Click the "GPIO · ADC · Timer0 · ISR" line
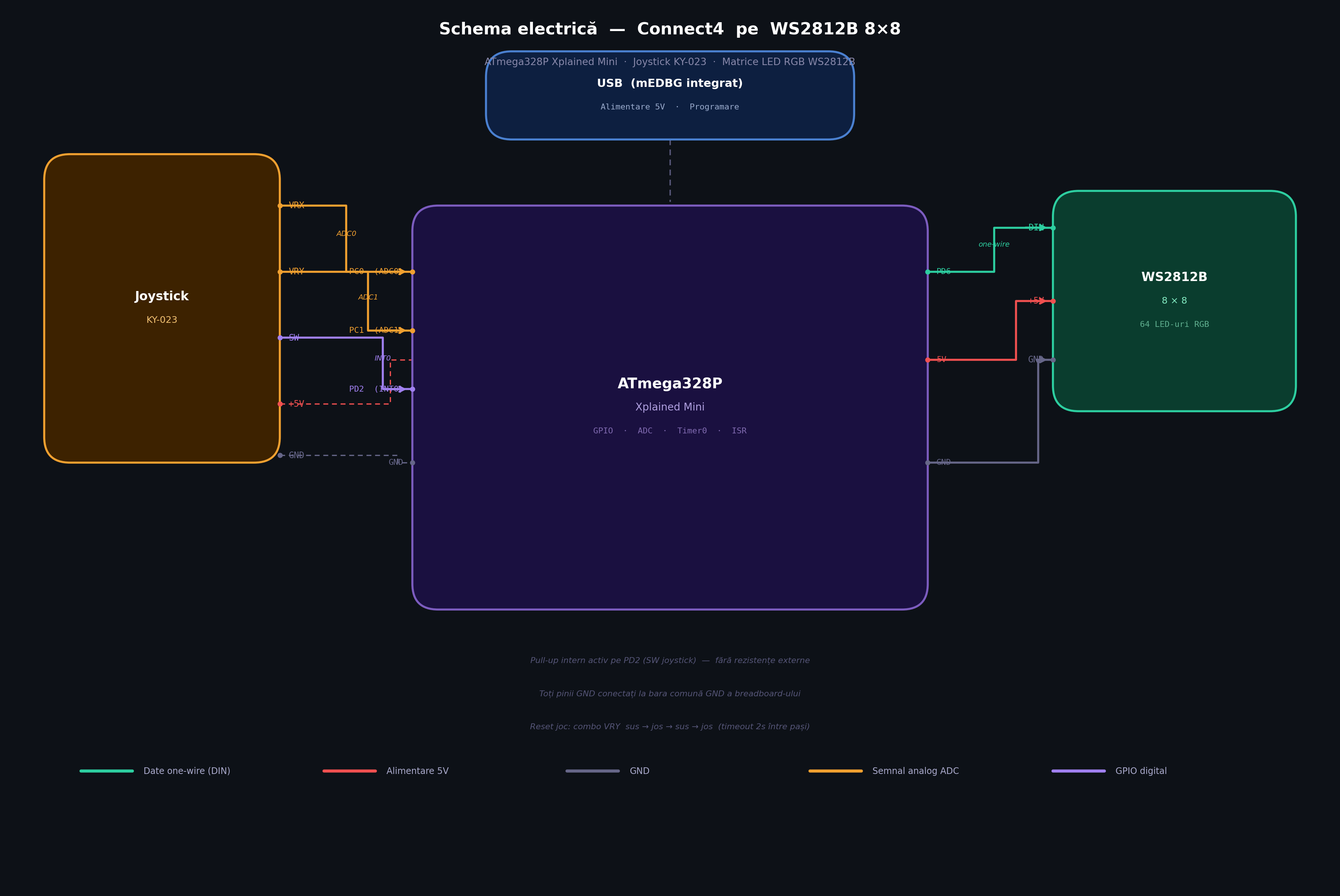Screen dimensions: 1340x896 (x=670, y=431)
